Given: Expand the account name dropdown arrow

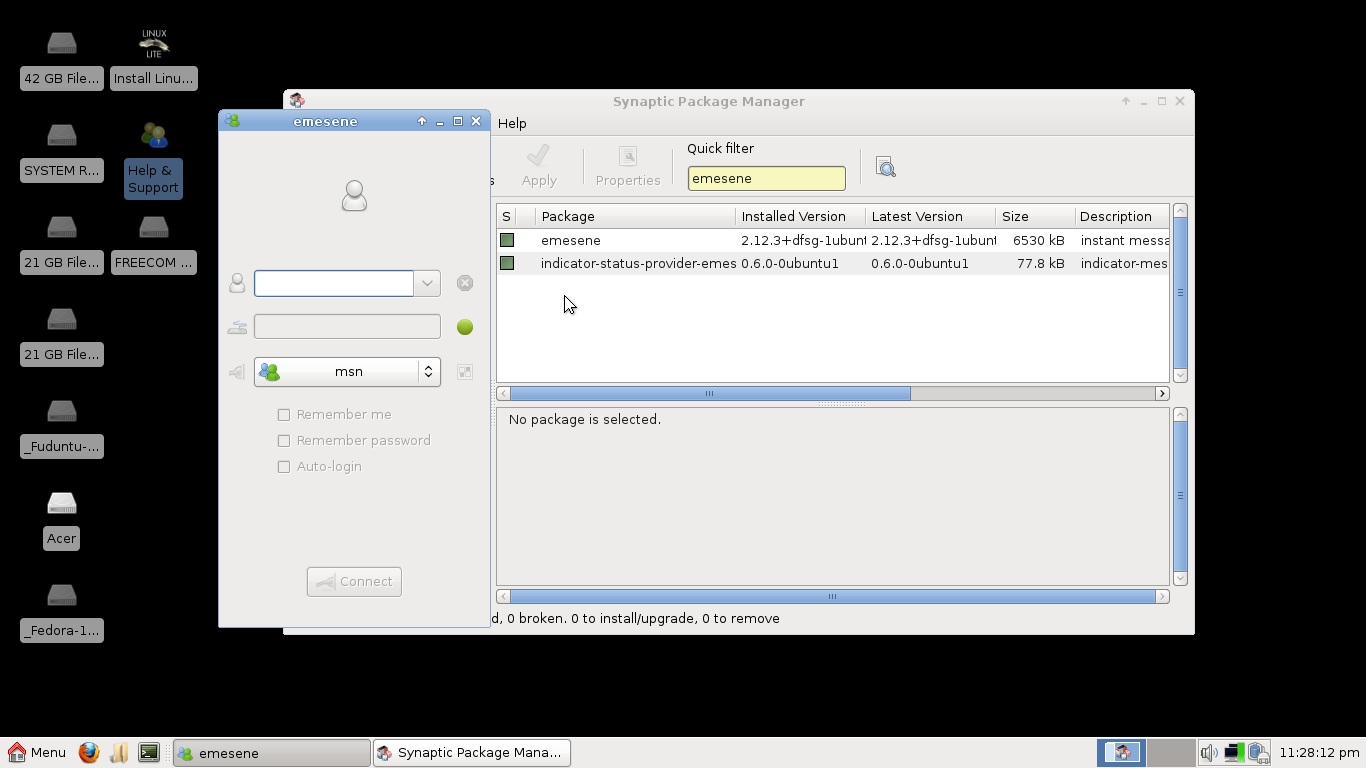Looking at the screenshot, I should click(427, 283).
